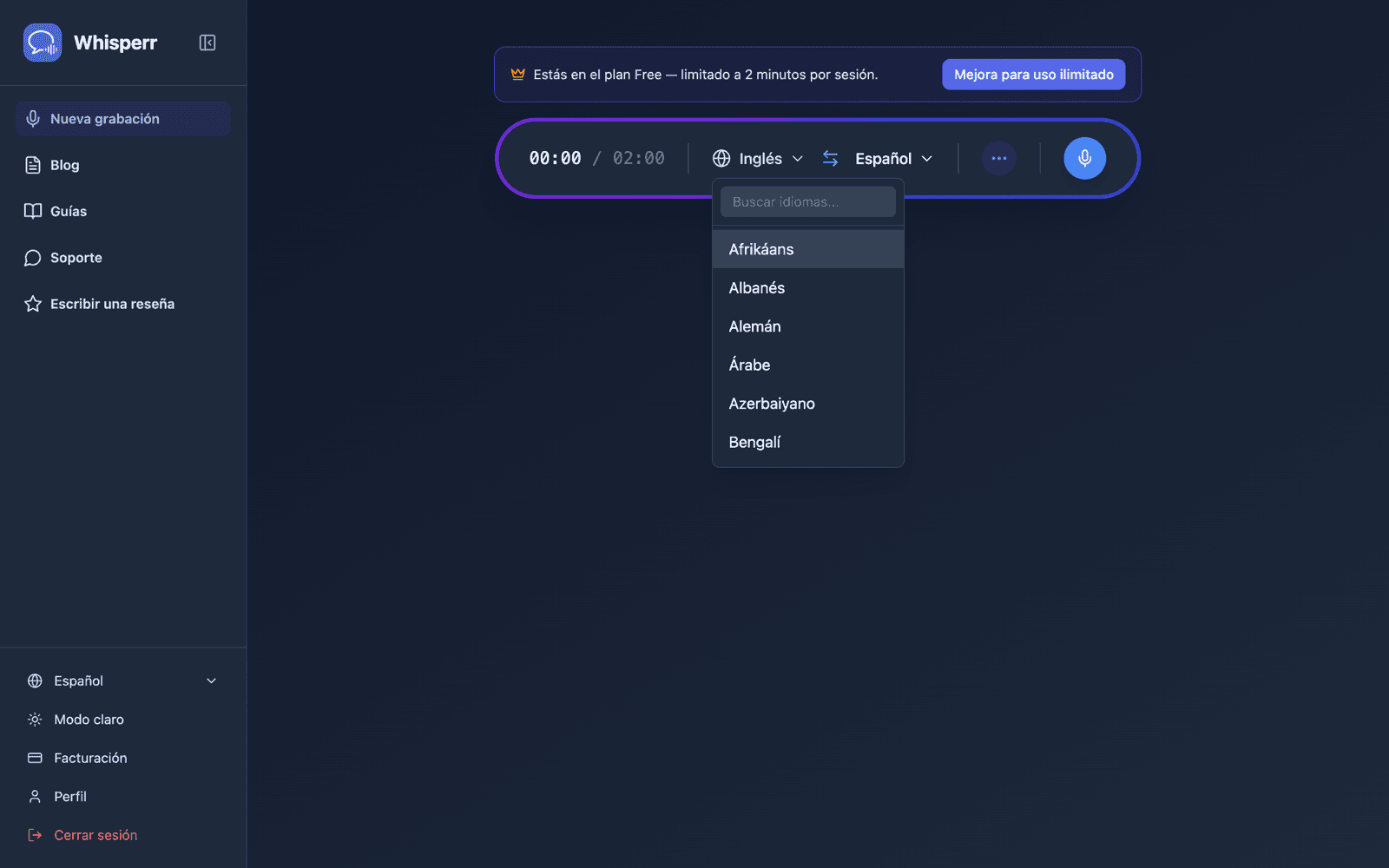
Task: Open Nueva grabación
Action: 123,119
